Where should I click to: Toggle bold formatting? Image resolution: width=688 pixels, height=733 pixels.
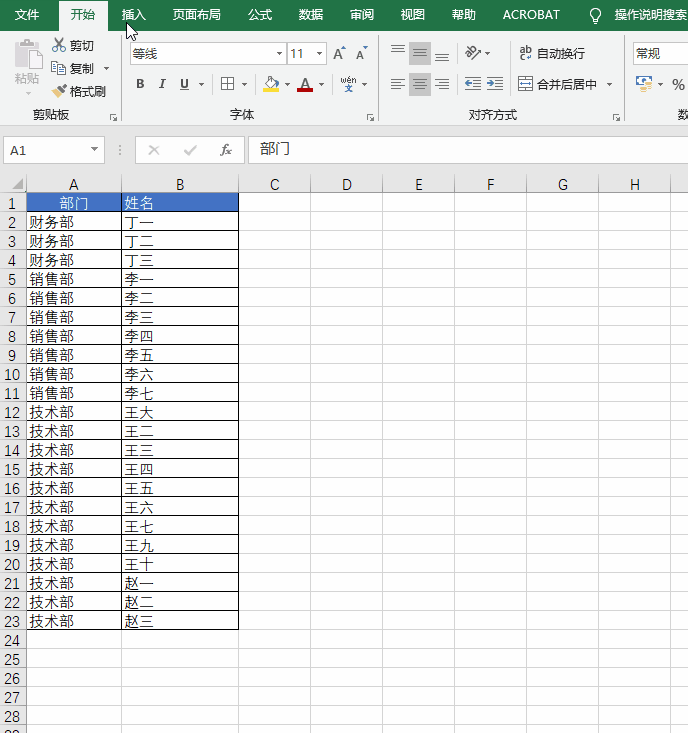[x=140, y=84]
